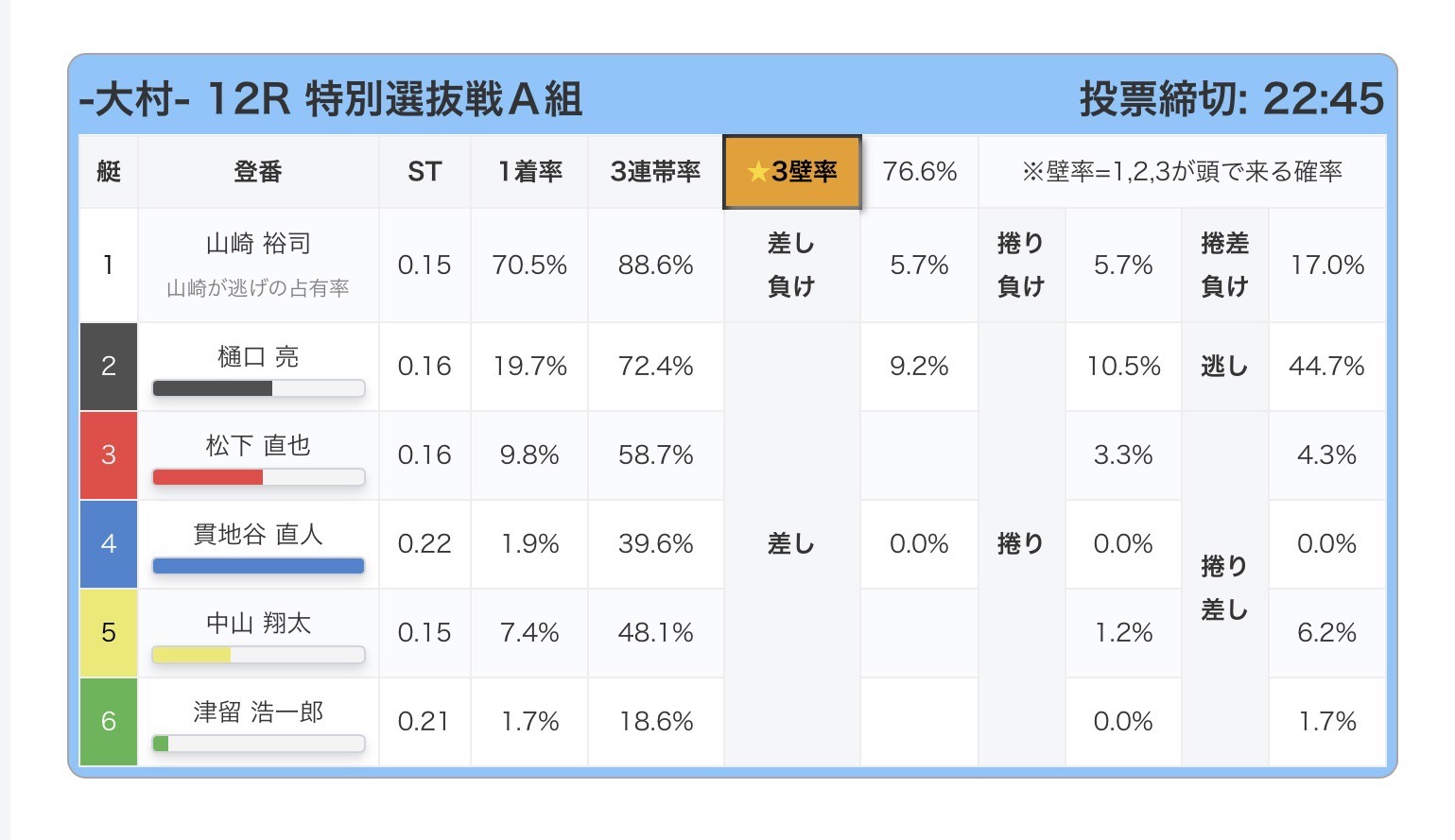Click 貫地谷 直人 blue progress bar

tap(258, 566)
